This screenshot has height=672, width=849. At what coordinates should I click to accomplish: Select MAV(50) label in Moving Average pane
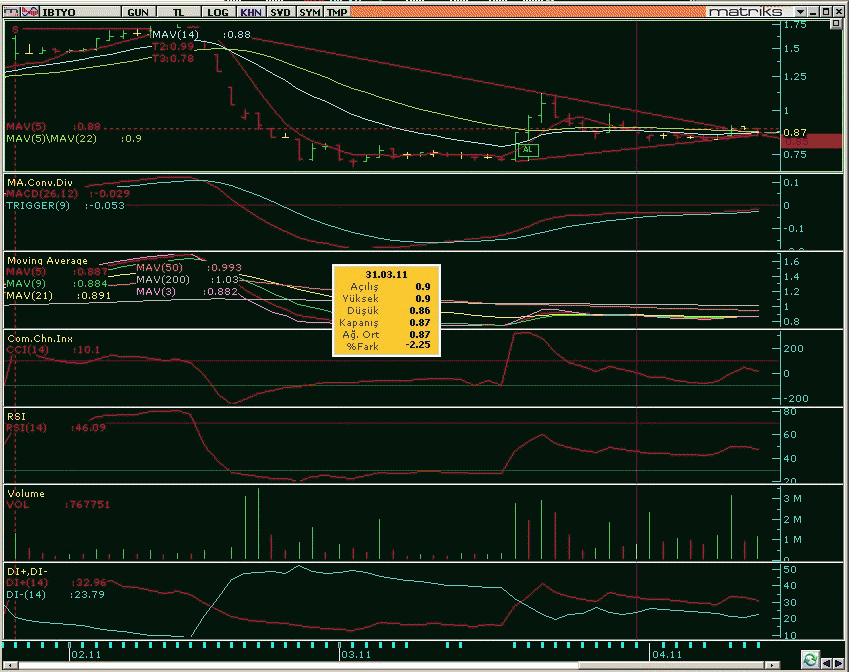(160, 268)
